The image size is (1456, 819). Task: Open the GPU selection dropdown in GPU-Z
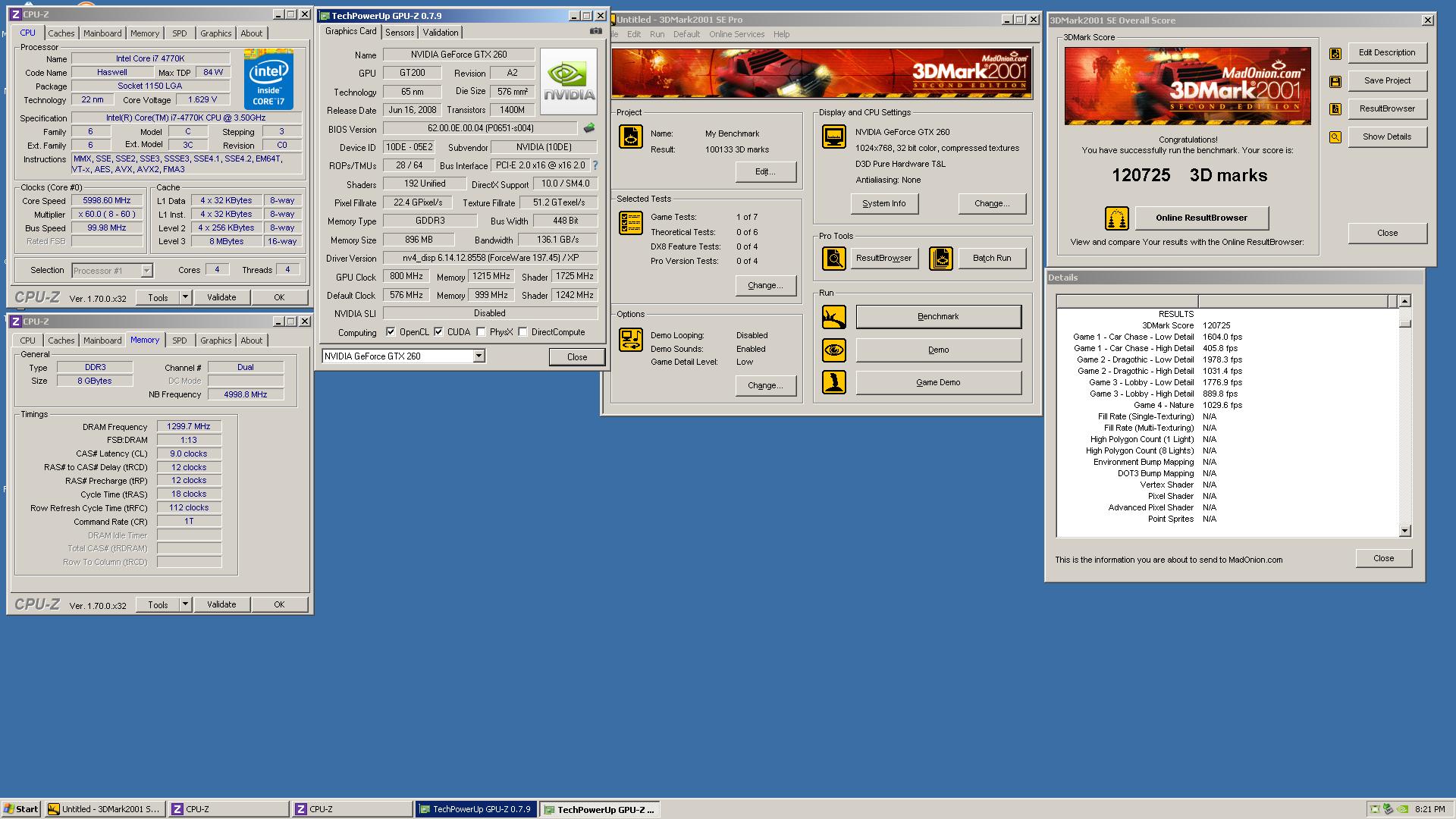(x=479, y=356)
